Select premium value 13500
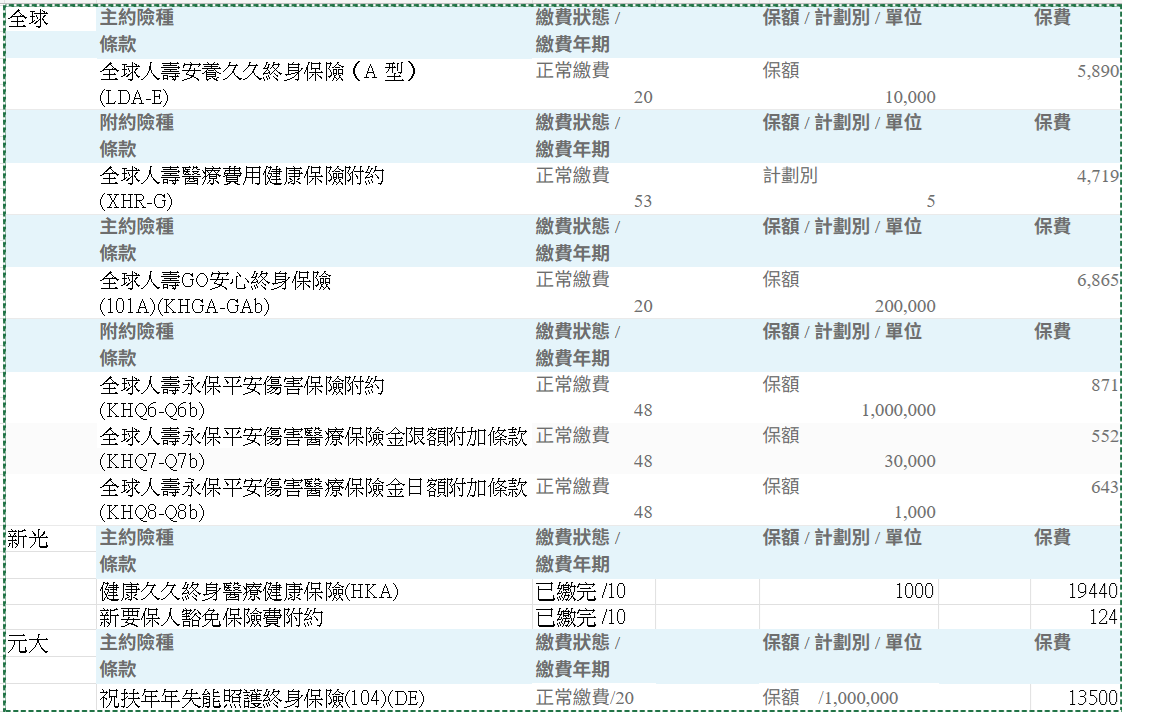The image size is (1152, 712). (x=1092, y=697)
